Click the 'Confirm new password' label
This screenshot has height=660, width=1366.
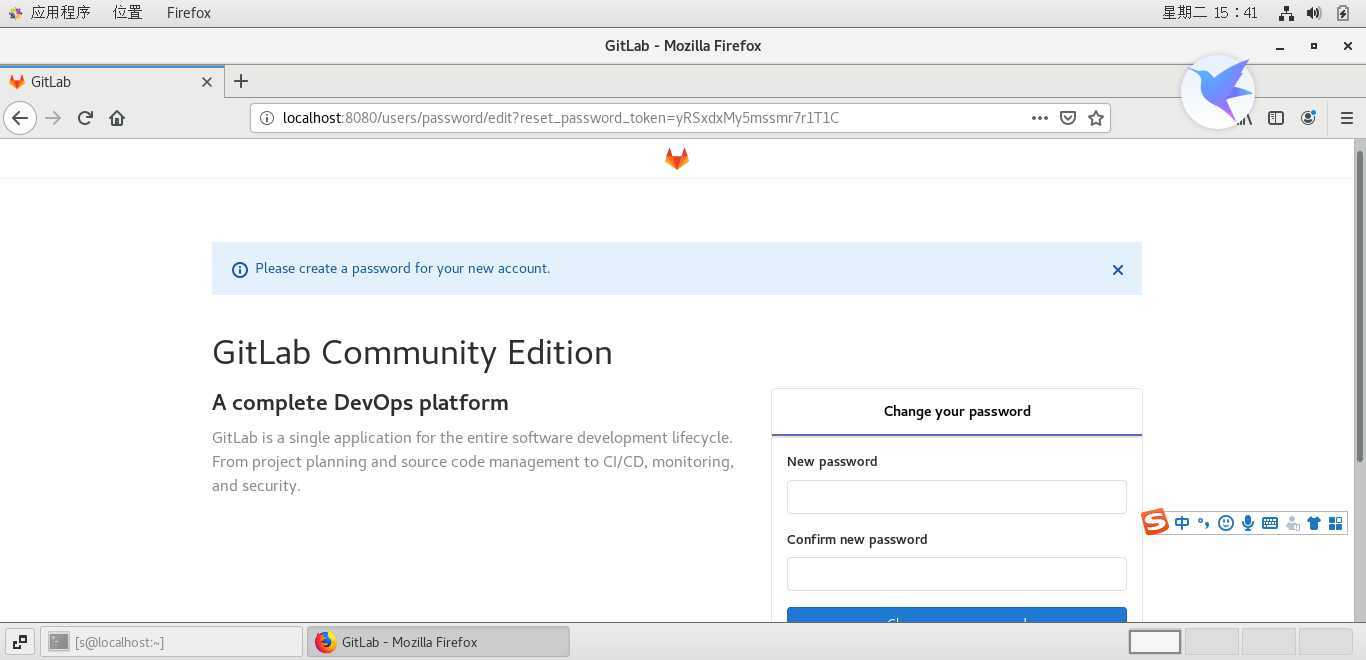point(857,539)
